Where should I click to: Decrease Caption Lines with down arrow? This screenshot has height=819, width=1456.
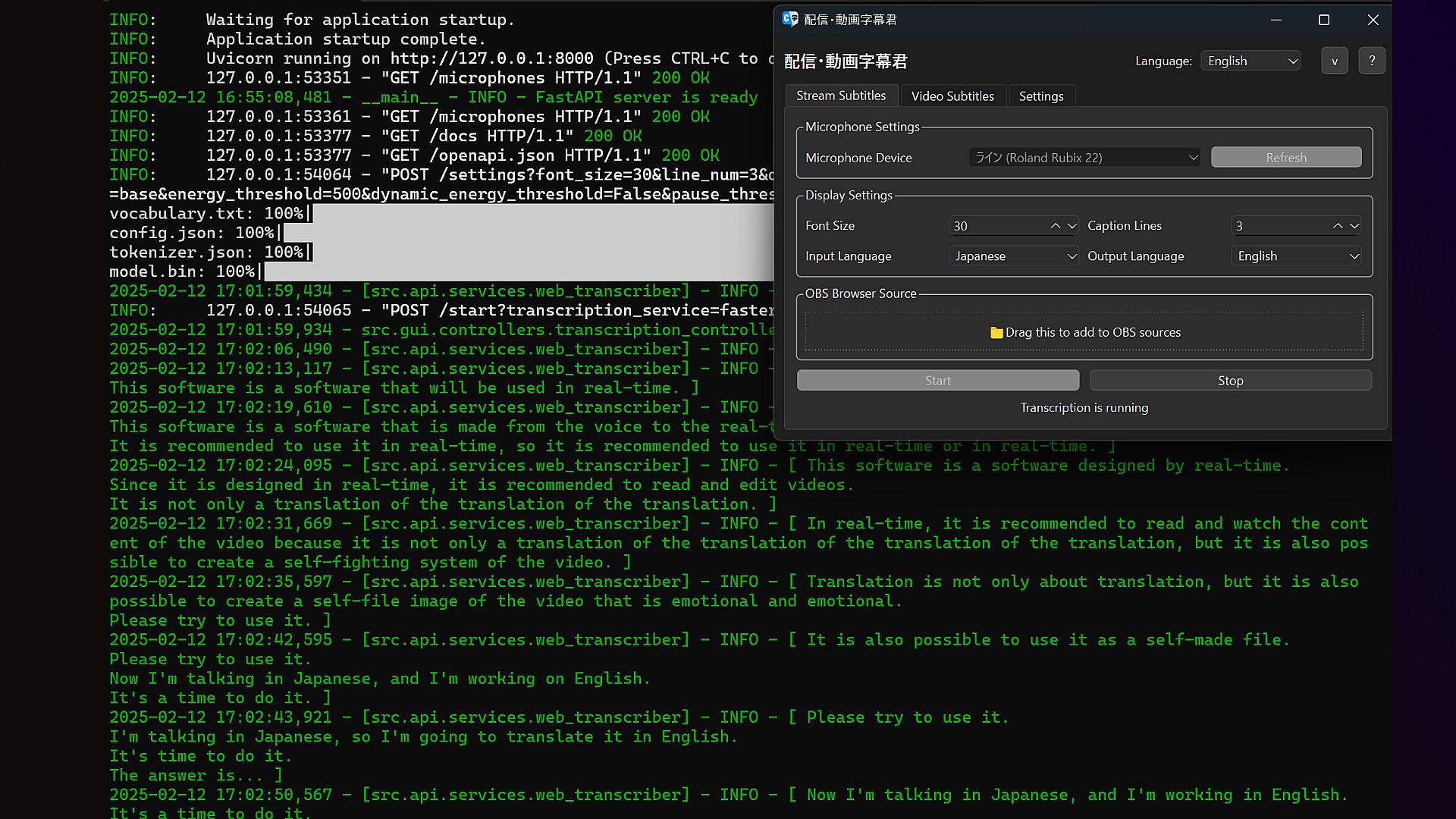pyautogui.click(x=1354, y=226)
